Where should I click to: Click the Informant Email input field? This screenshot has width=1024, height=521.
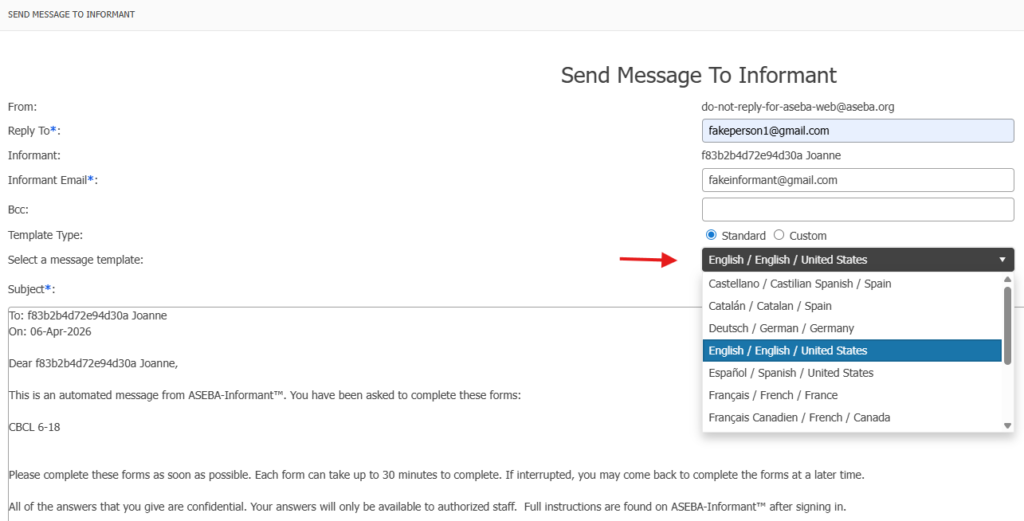coord(858,180)
